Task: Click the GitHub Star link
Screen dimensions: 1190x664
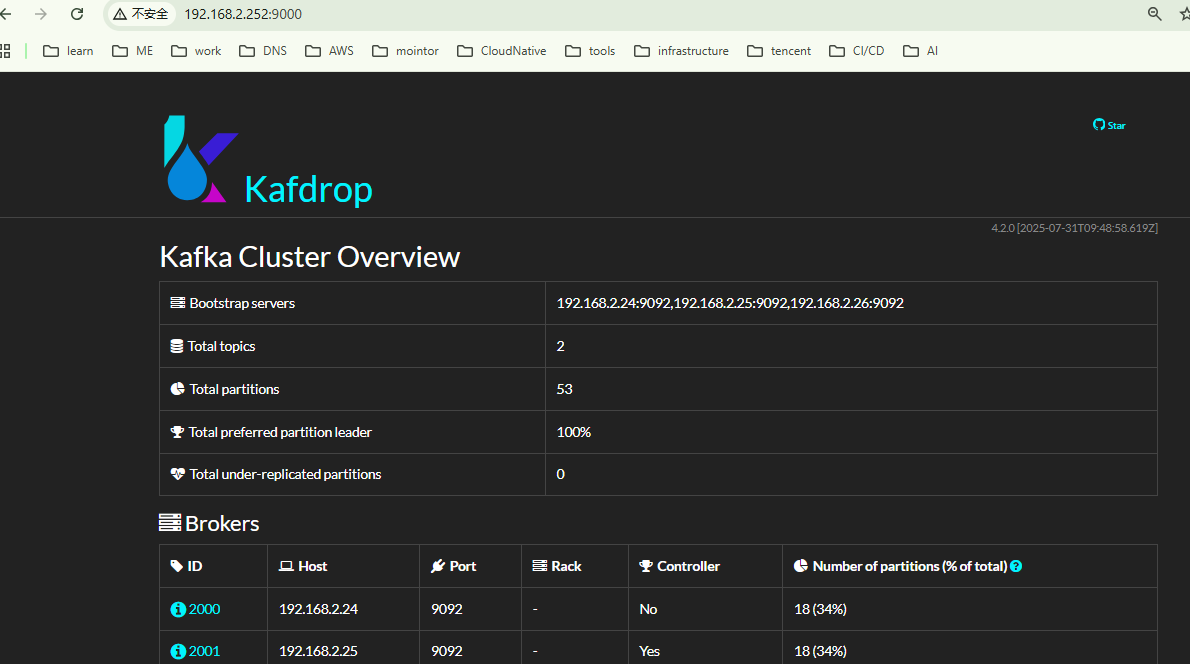Action: click(x=1109, y=125)
